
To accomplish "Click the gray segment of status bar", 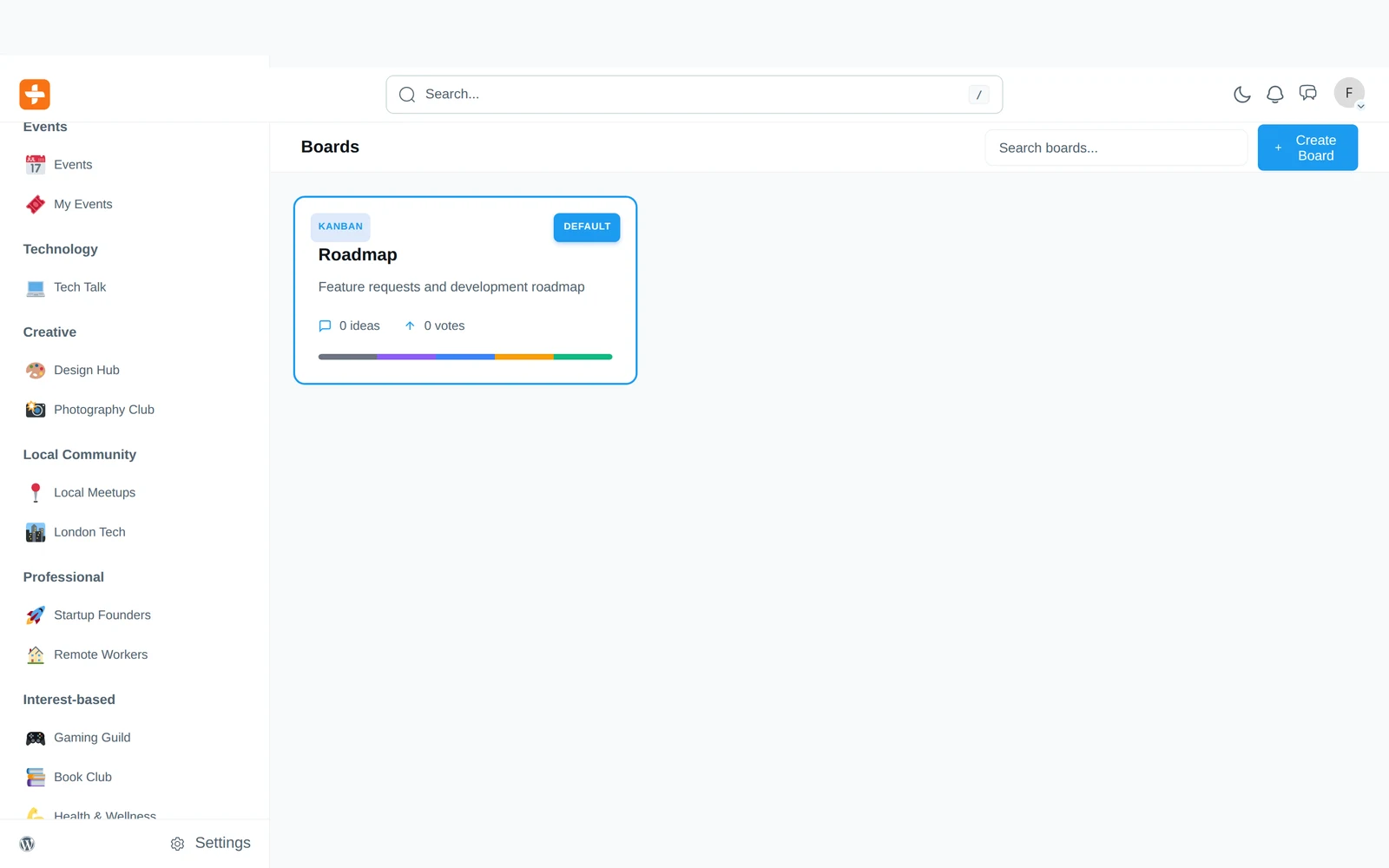I will (347, 357).
